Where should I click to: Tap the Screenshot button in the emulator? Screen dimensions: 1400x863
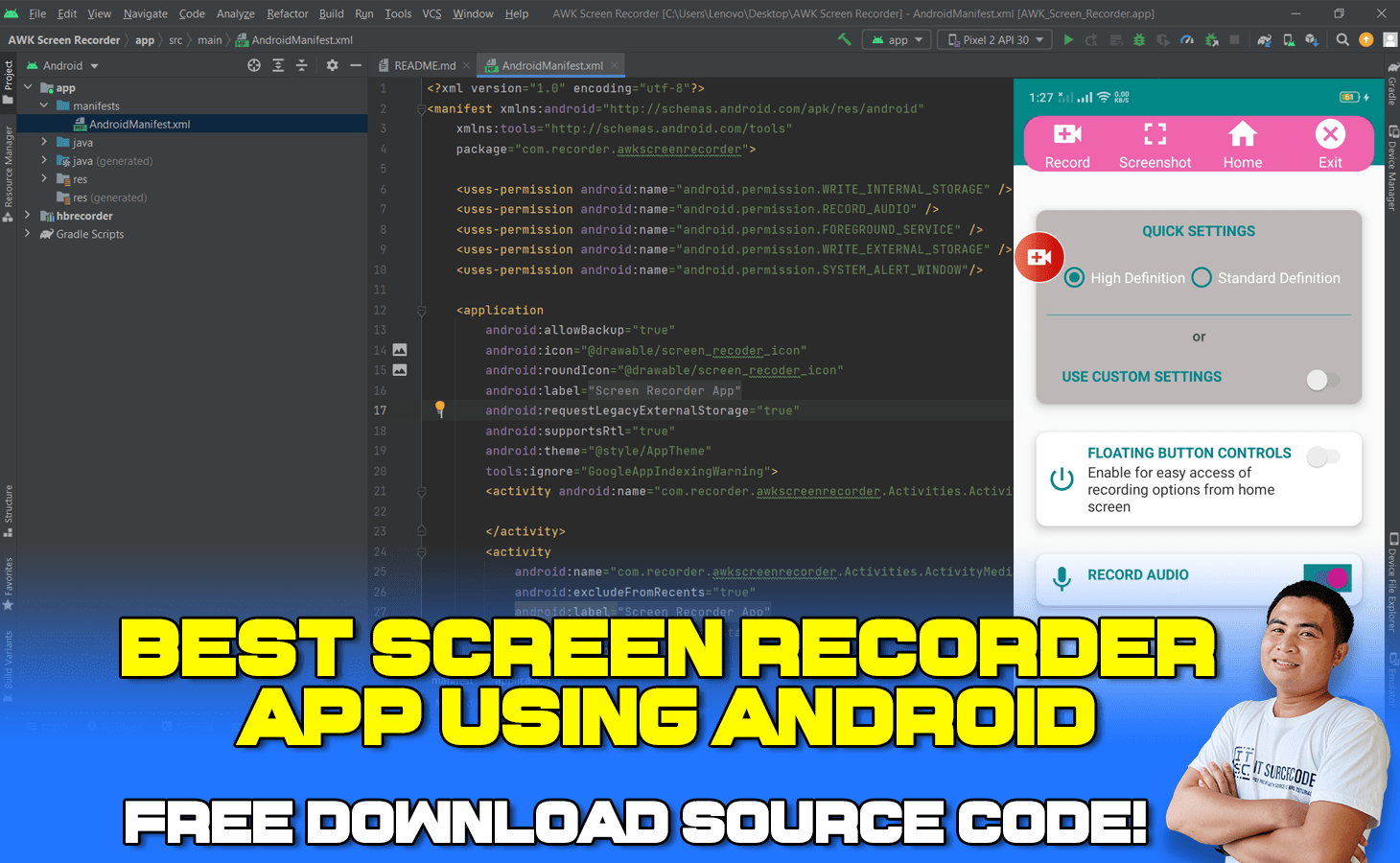pos(1155,144)
